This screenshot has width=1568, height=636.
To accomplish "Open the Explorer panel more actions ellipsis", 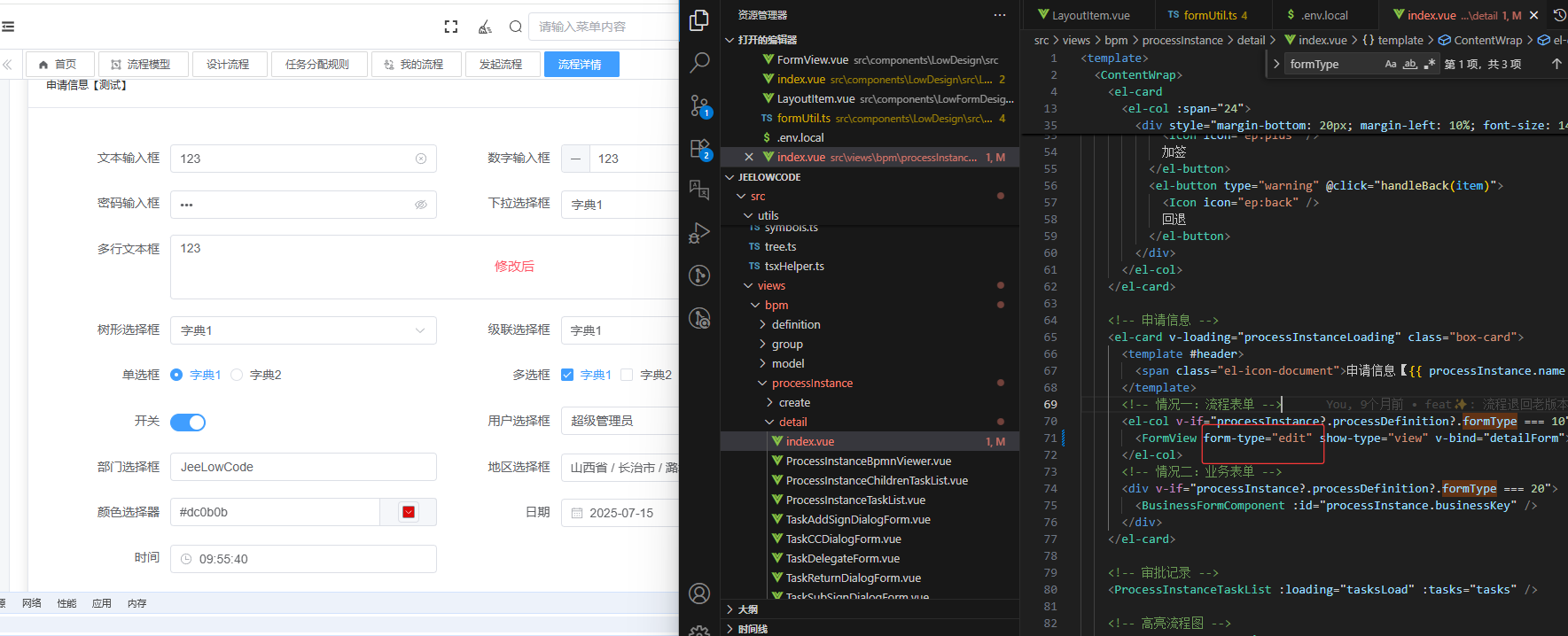I will click(1000, 15).
